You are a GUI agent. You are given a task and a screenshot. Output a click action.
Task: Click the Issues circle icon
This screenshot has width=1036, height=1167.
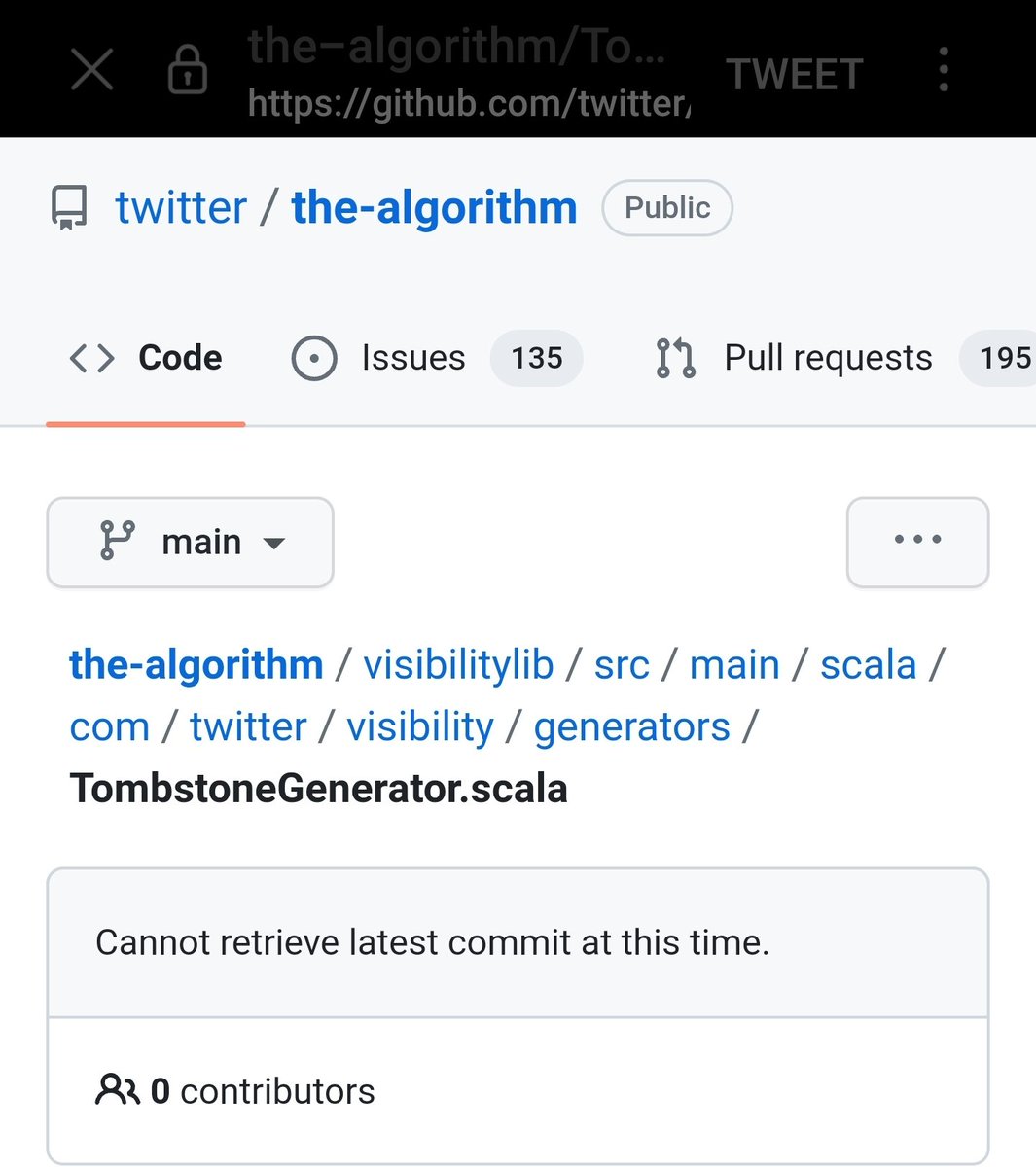point(314,358)
